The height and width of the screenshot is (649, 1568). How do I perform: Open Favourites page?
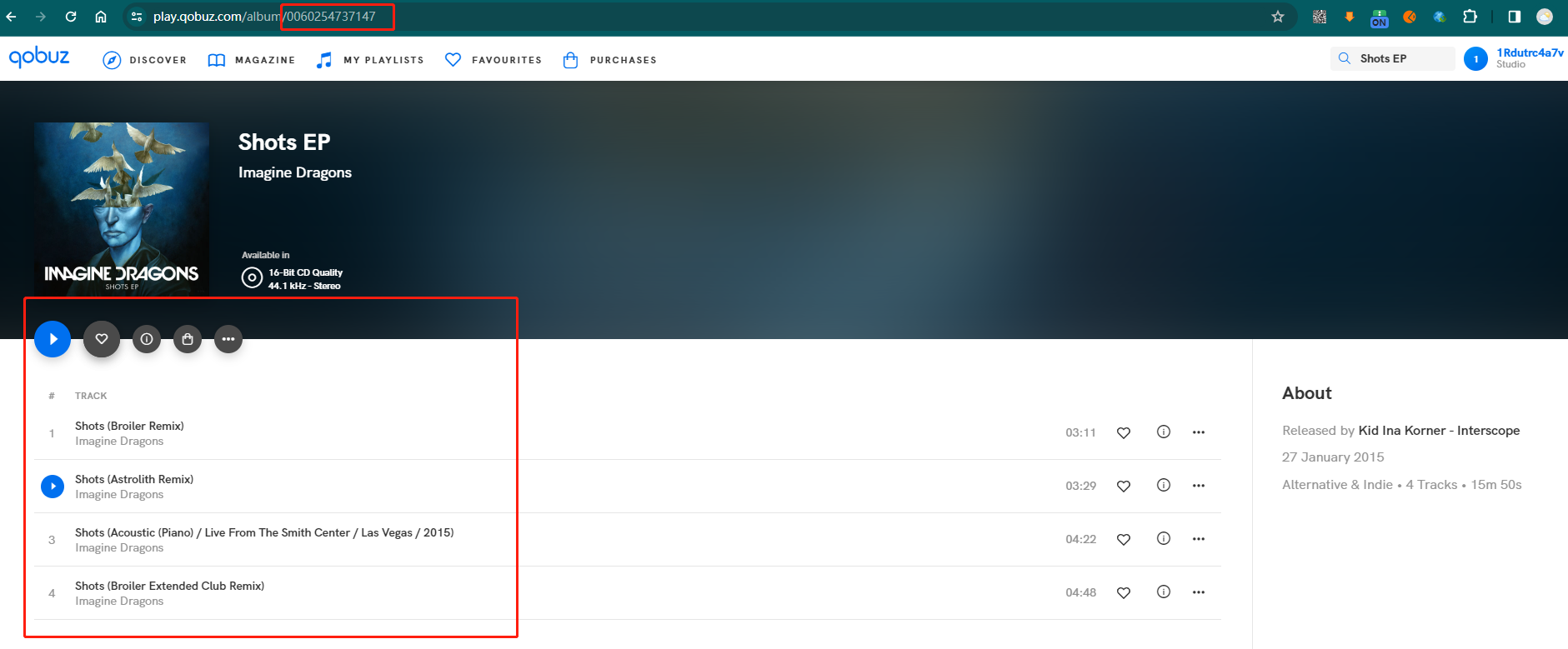coord(493,60)
